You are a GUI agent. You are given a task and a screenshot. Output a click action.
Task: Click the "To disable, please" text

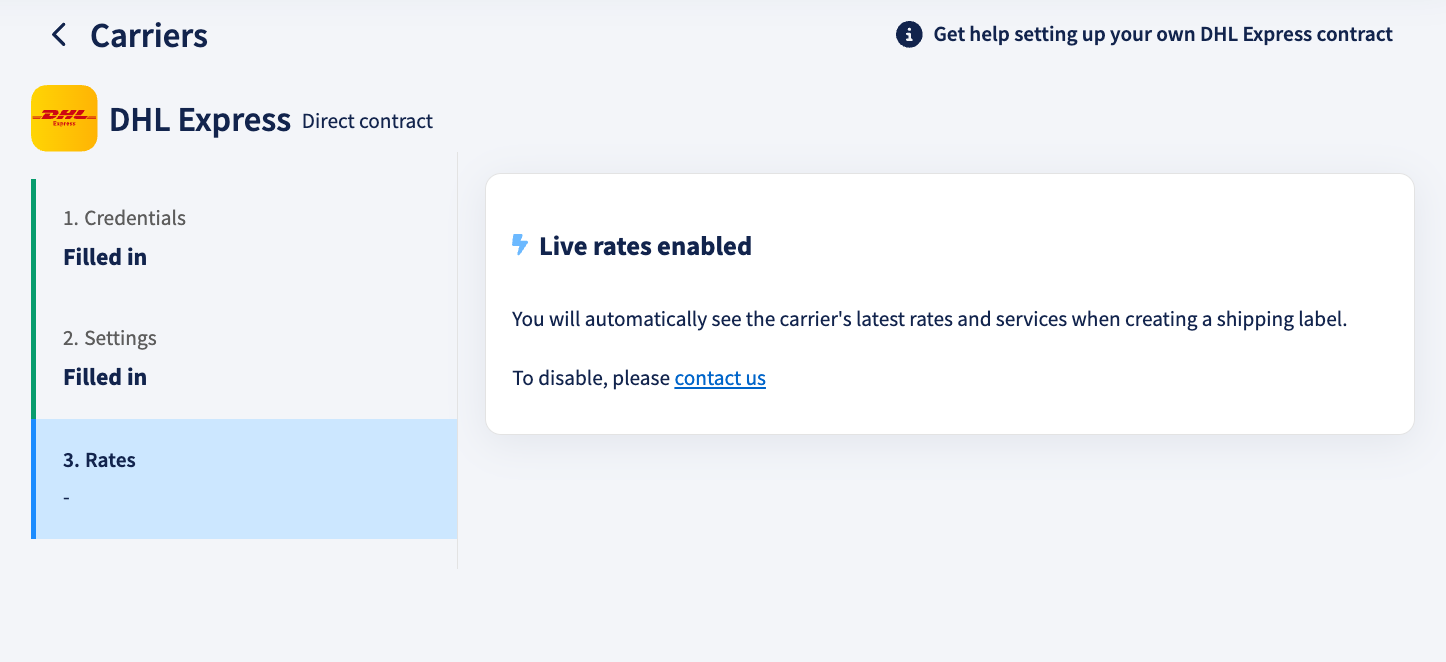(x=591, y=378)
